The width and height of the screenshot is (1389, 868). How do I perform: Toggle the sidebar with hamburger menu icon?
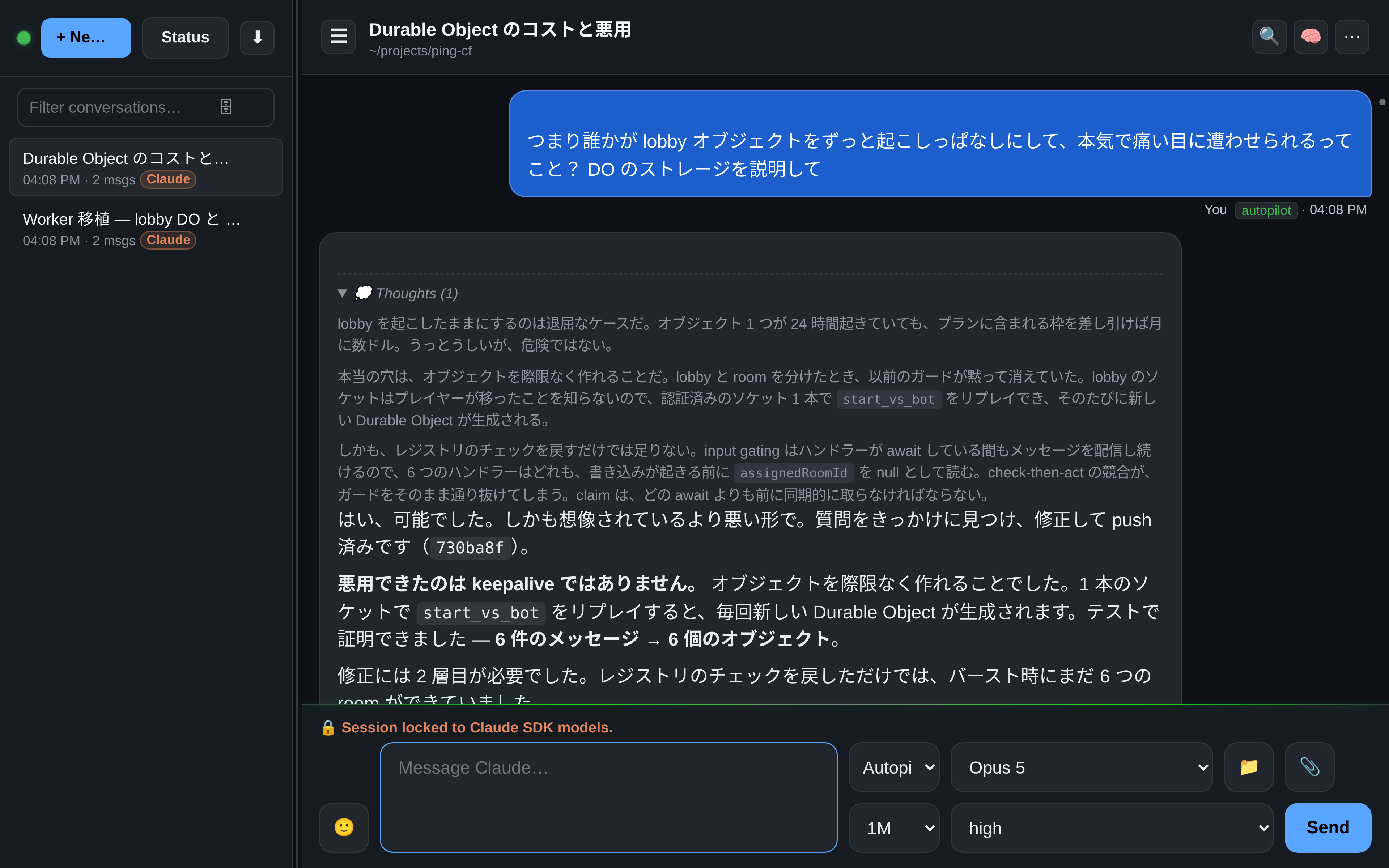pos(339,37)
